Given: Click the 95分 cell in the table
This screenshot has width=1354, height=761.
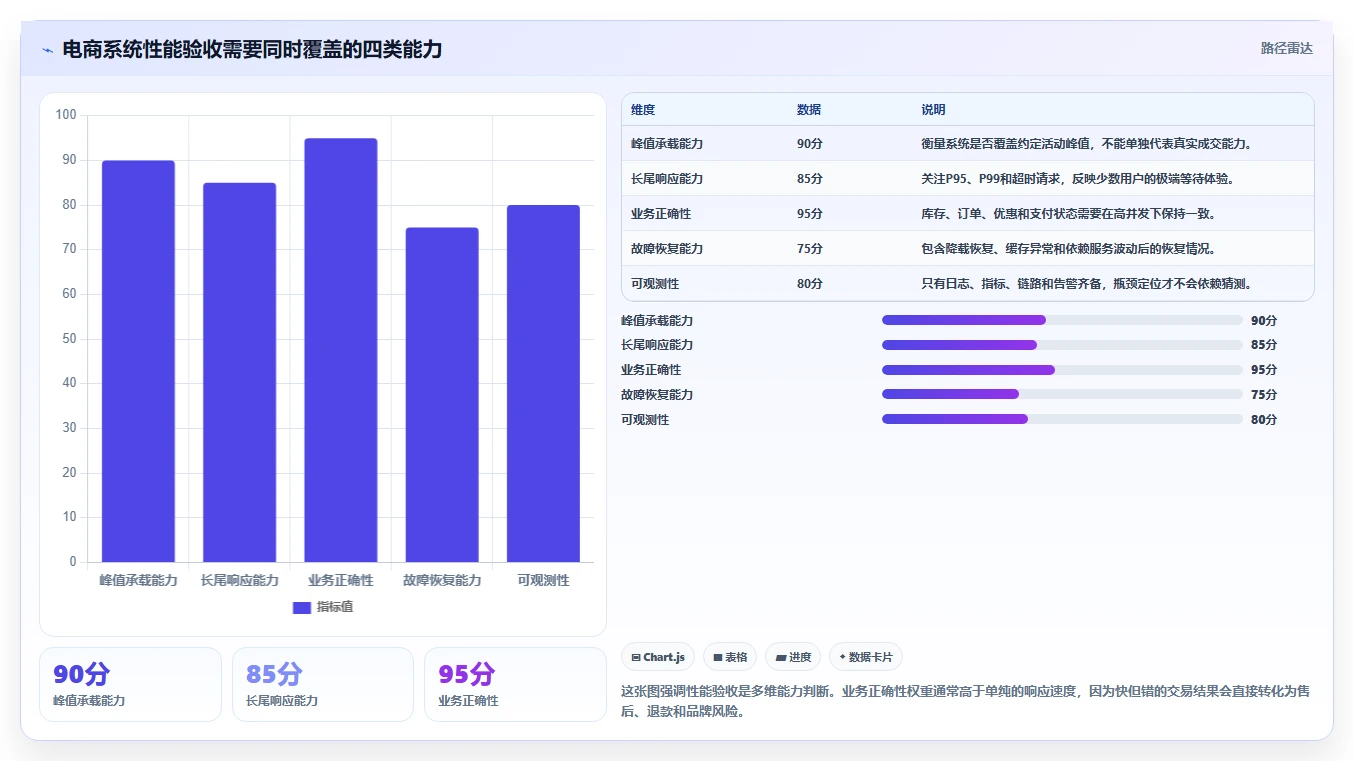Looking at the screenshot, I should coord(810,213).
